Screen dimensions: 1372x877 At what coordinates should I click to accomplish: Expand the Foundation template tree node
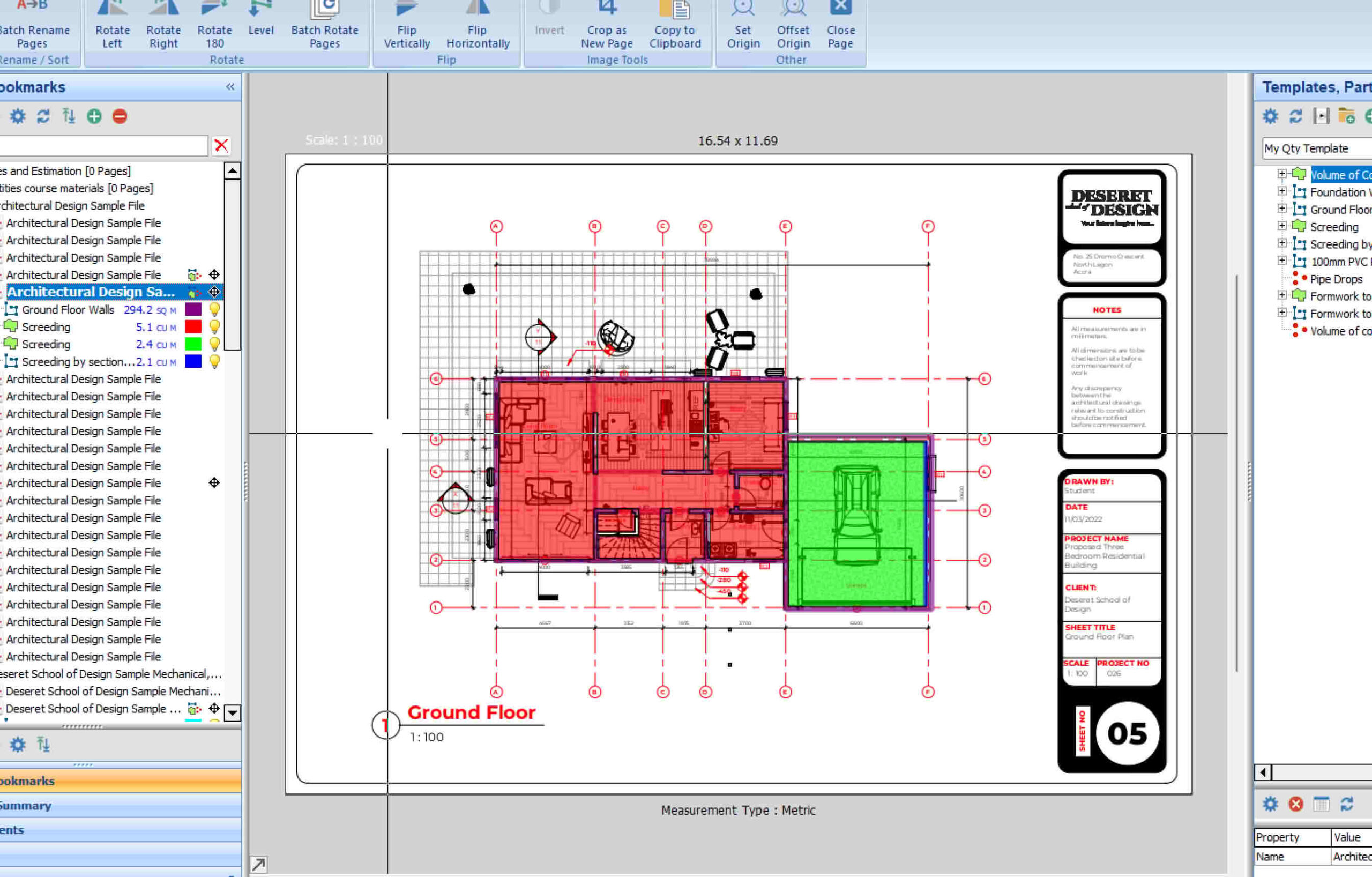(x=1281, y=191)
